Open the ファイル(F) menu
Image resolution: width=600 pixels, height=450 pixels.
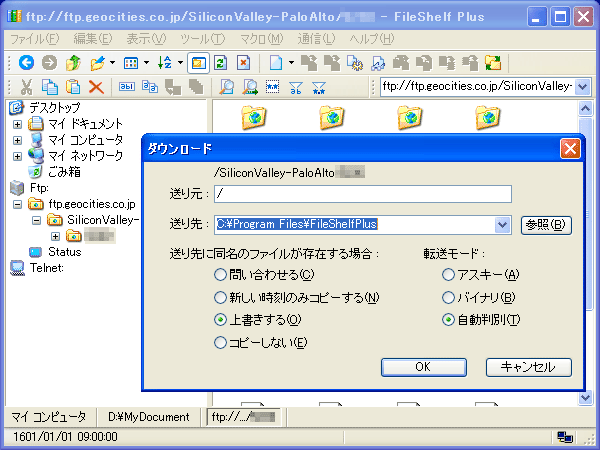(x=34, y=39)
